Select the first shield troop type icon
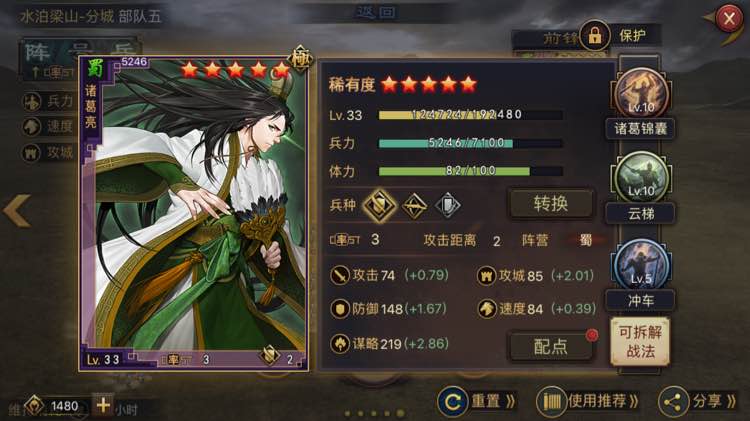This screenshot has width=750, height=421. (379, 205)
